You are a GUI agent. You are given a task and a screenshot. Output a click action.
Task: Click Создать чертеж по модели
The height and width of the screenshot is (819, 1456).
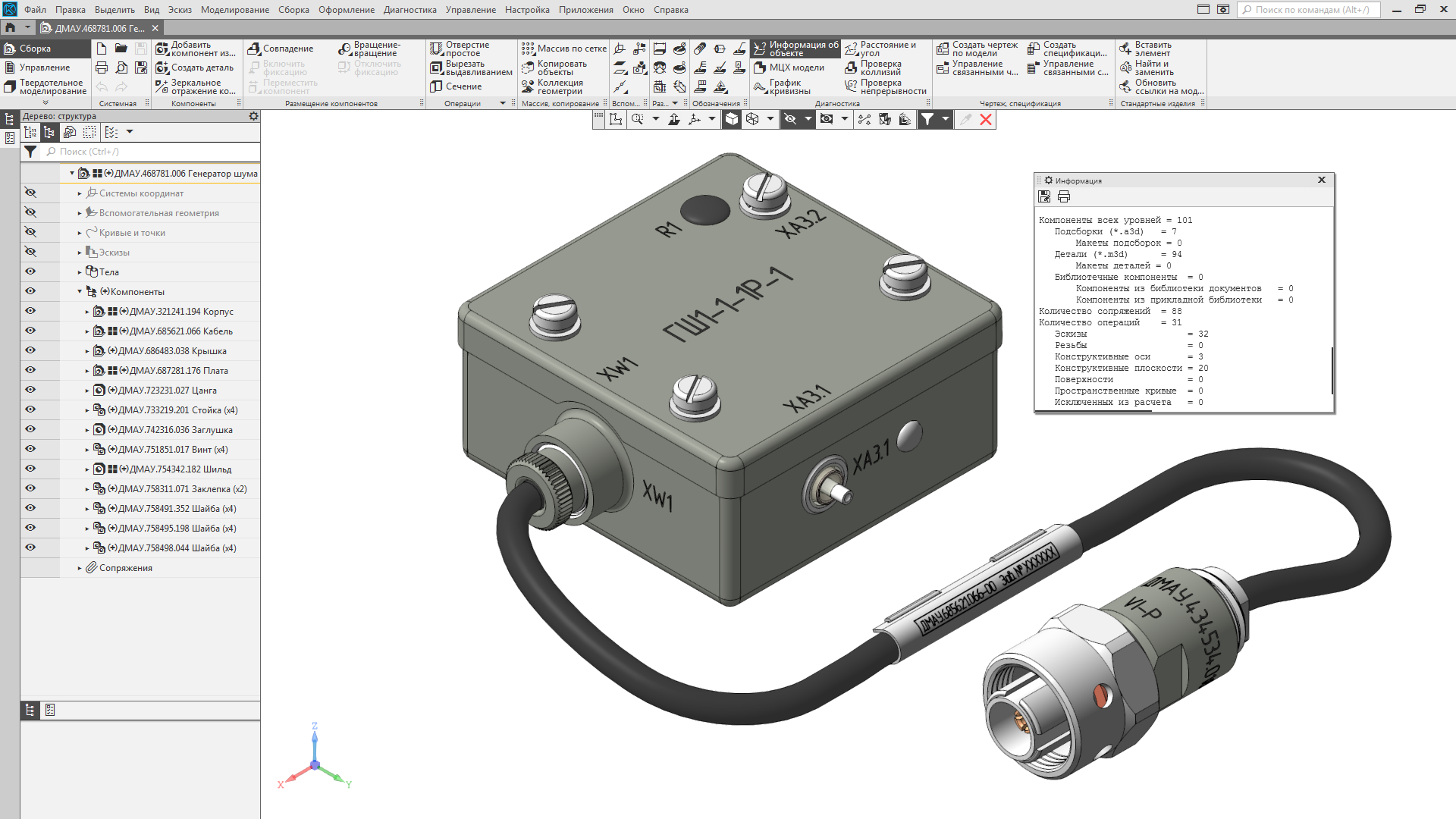point(977,49)
